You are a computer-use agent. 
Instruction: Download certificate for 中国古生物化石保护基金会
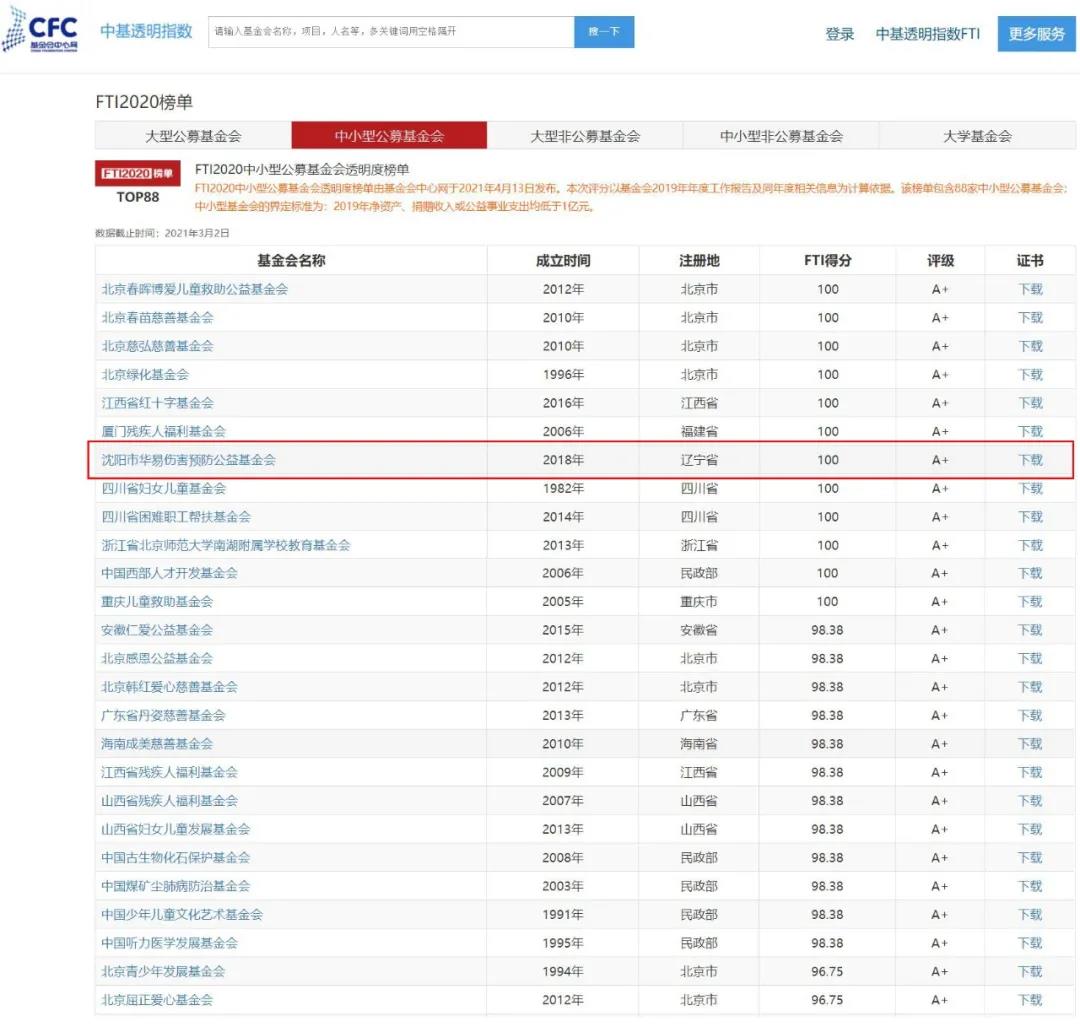1030,858
